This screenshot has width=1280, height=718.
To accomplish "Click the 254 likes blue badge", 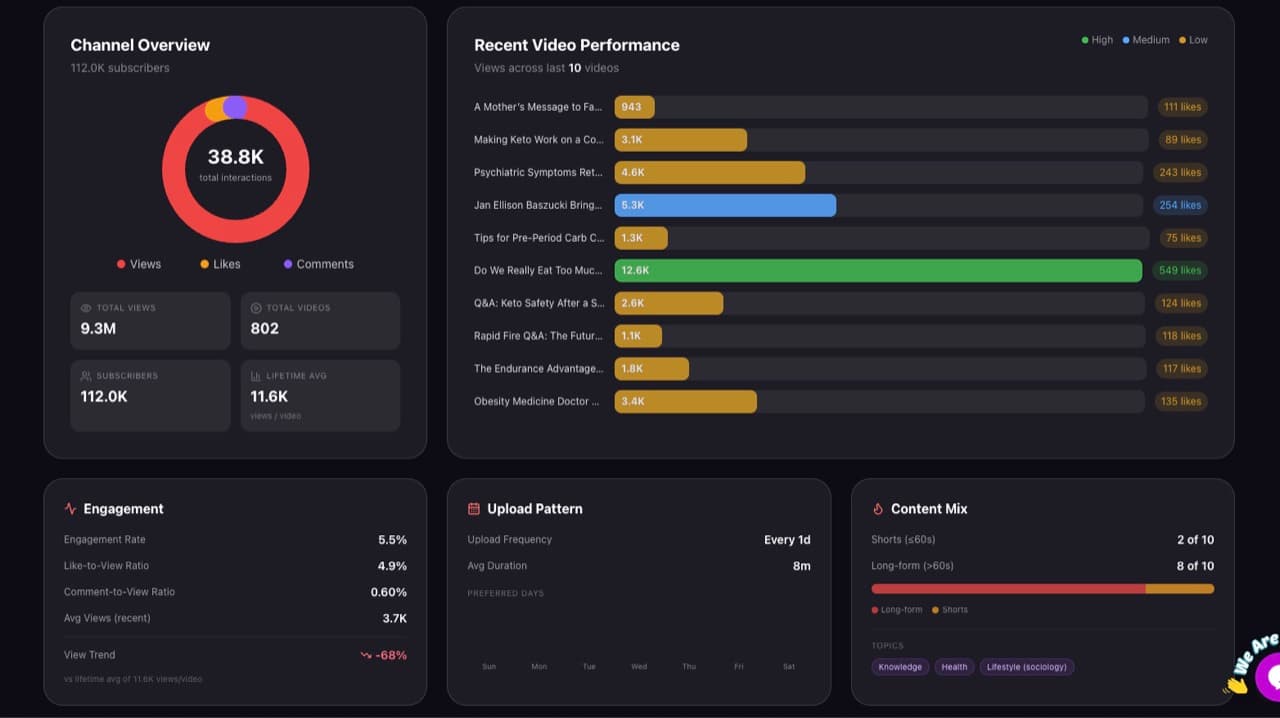I will pos(1180,205).
